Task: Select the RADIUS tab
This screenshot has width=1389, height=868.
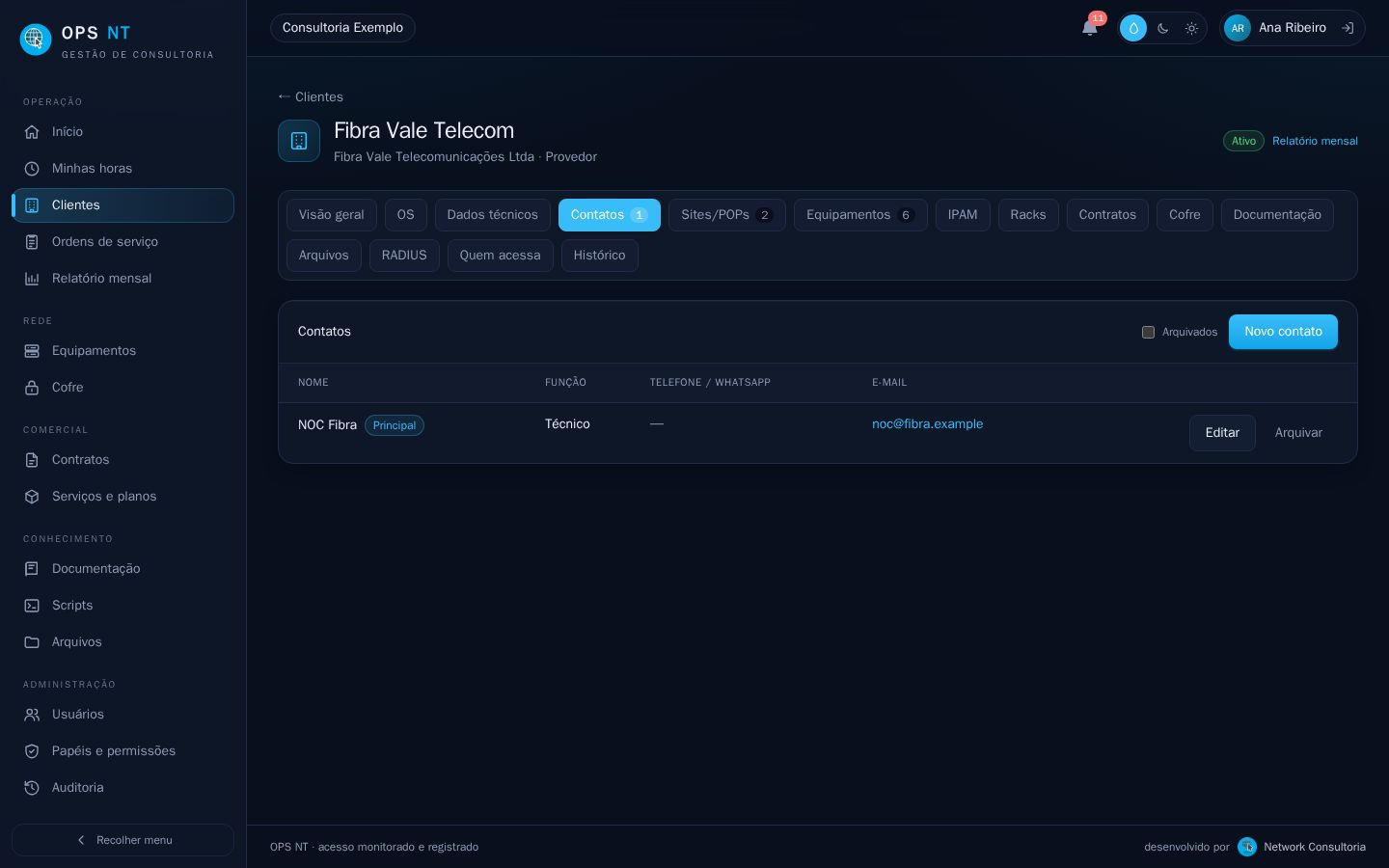Action: coord(404,256)
